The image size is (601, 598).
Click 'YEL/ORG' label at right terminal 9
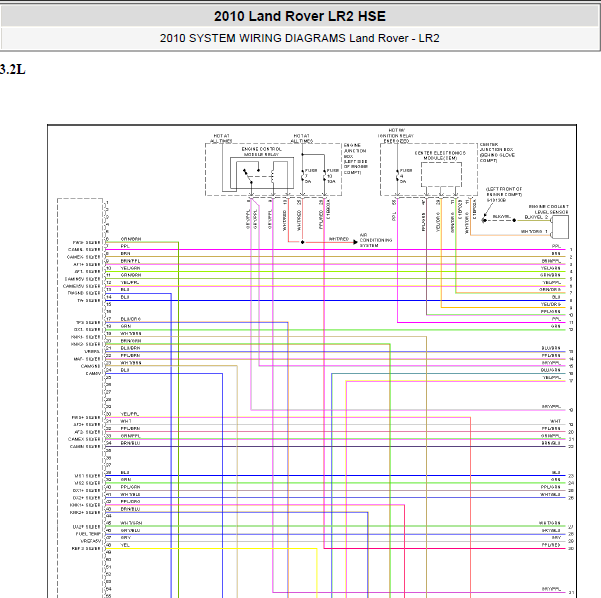coord(551,304)
